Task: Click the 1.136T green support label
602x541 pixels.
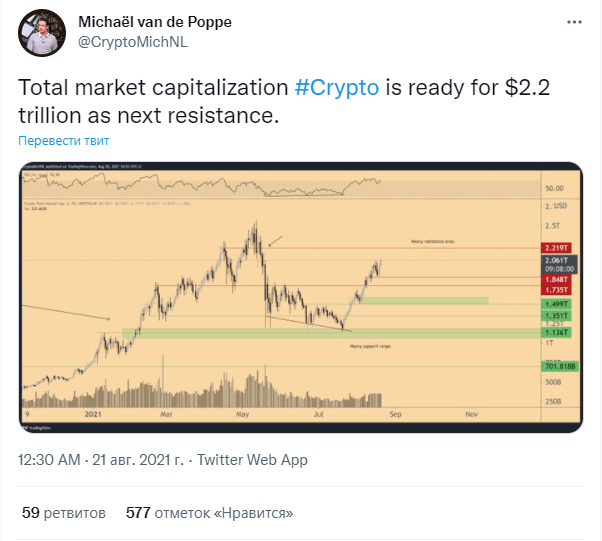Action: pos(556,333)
